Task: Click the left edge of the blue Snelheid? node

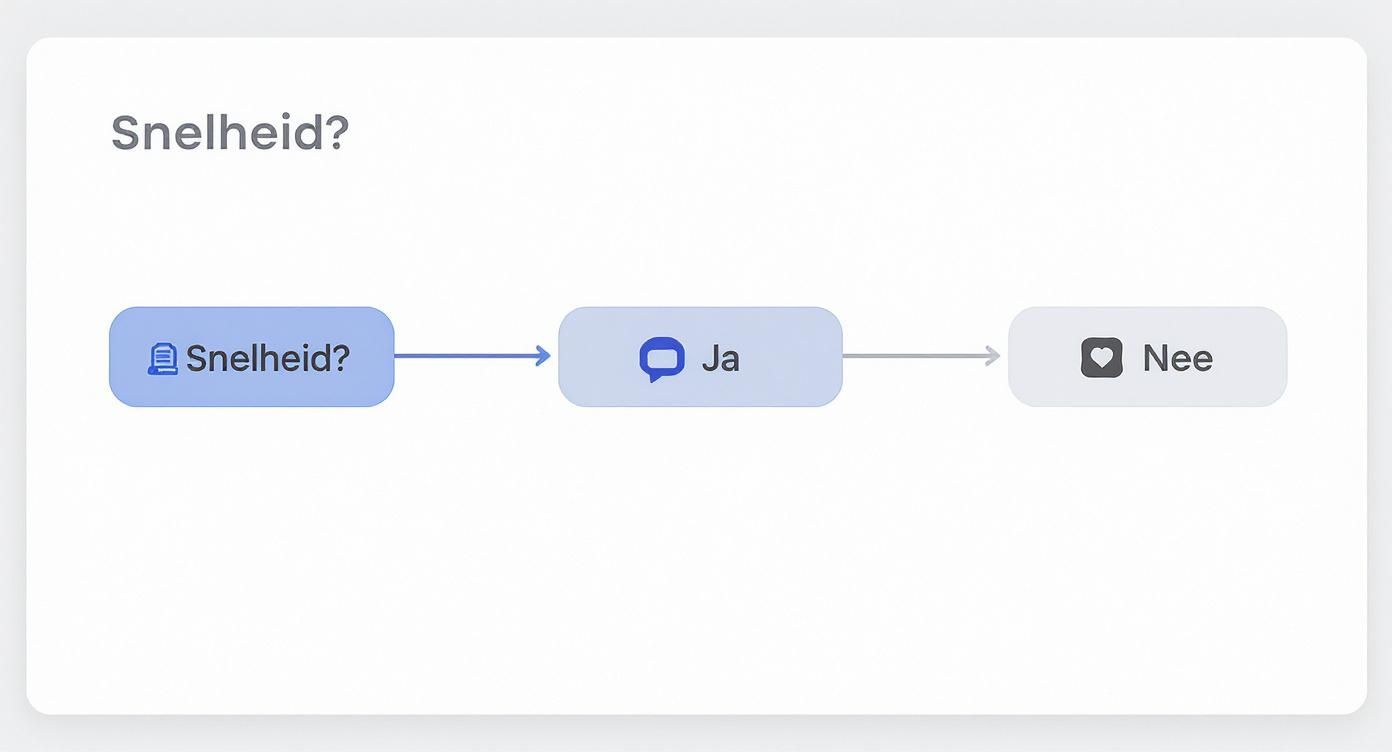Action: 112,357
